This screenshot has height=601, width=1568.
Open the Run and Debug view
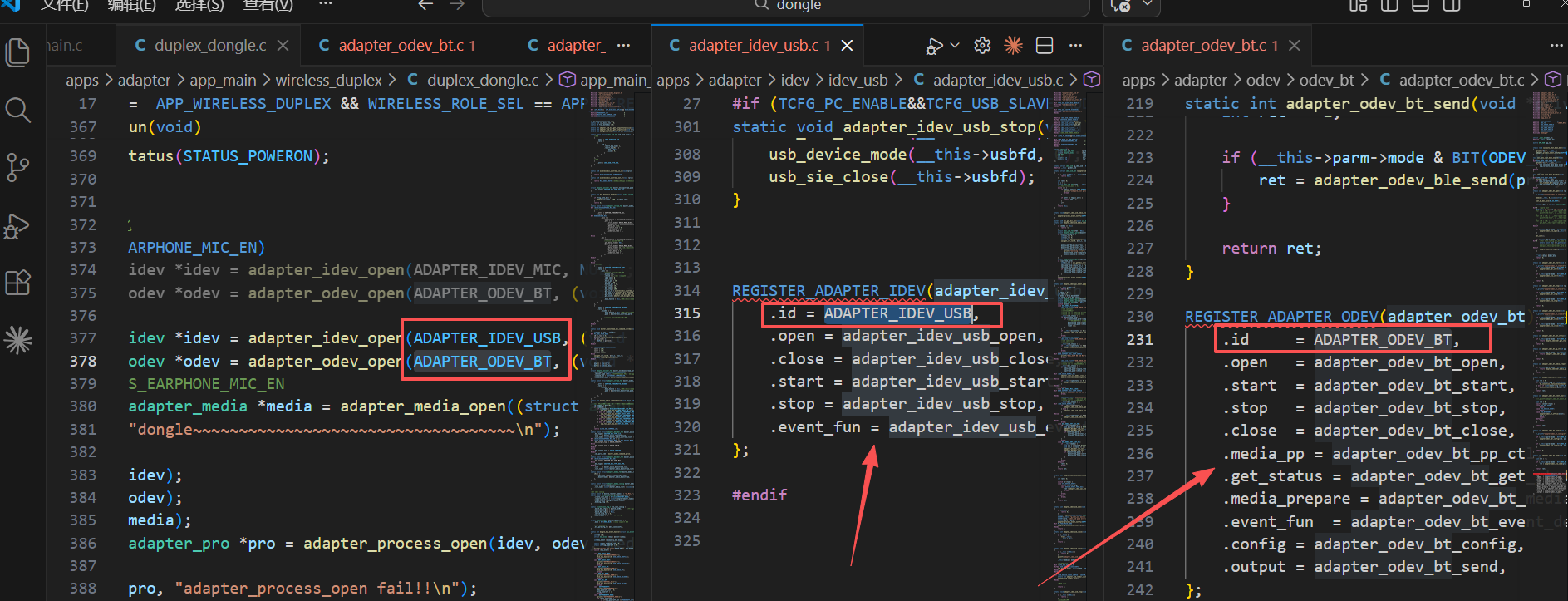17,226
